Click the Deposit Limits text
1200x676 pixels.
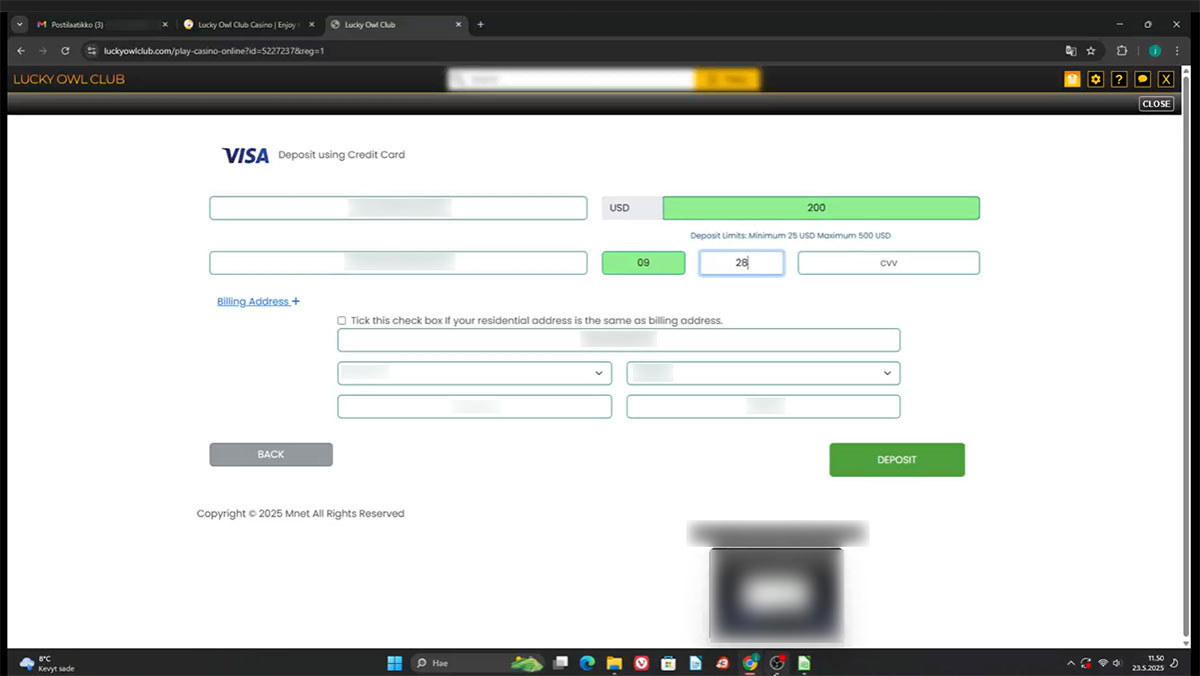pos(790,236)
